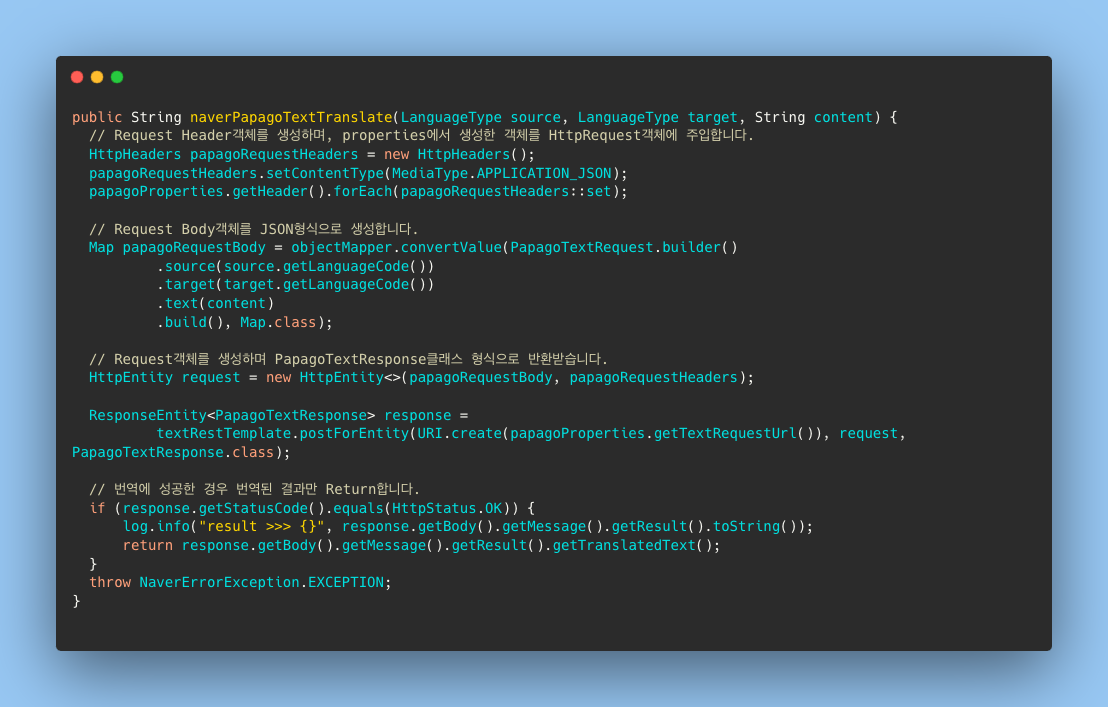The image size is (1108, 707).
Task: Click the method name naverPapagoTextTranslate
Action: tap(291, 117)
